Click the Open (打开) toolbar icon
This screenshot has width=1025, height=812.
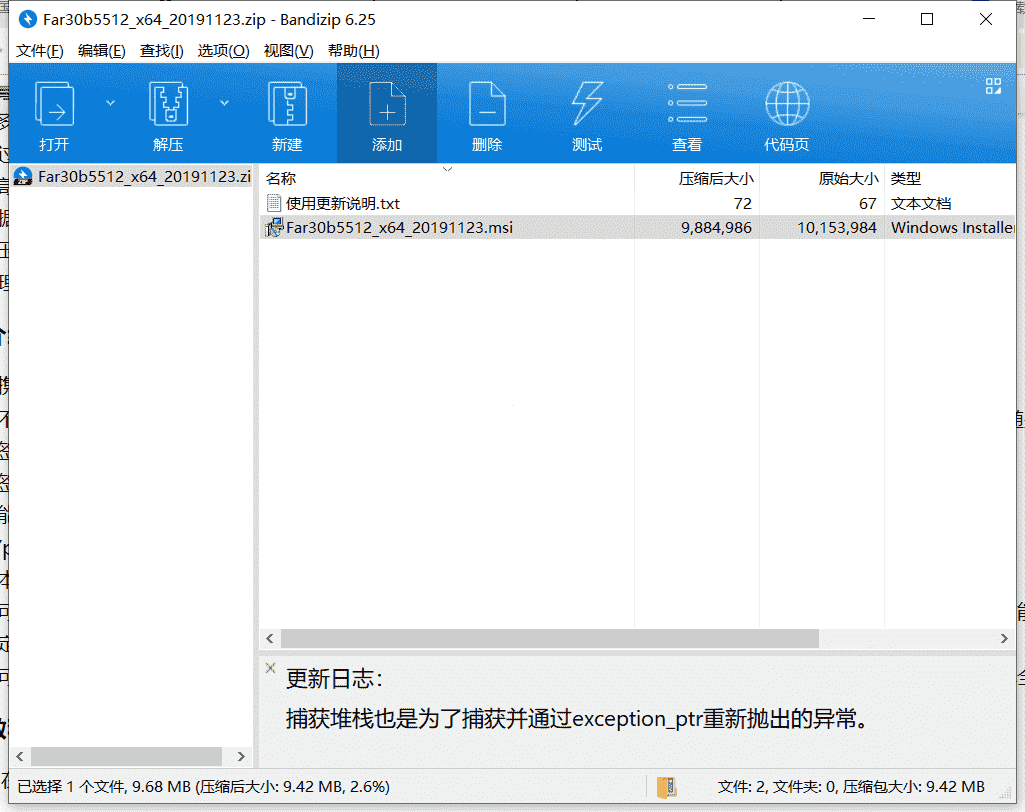point(54,104)
